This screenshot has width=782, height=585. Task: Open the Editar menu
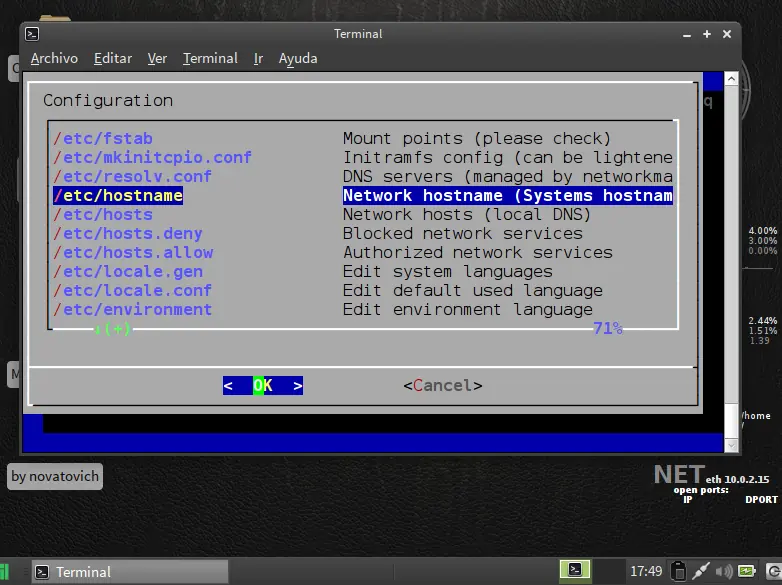(x=113, y=58)
